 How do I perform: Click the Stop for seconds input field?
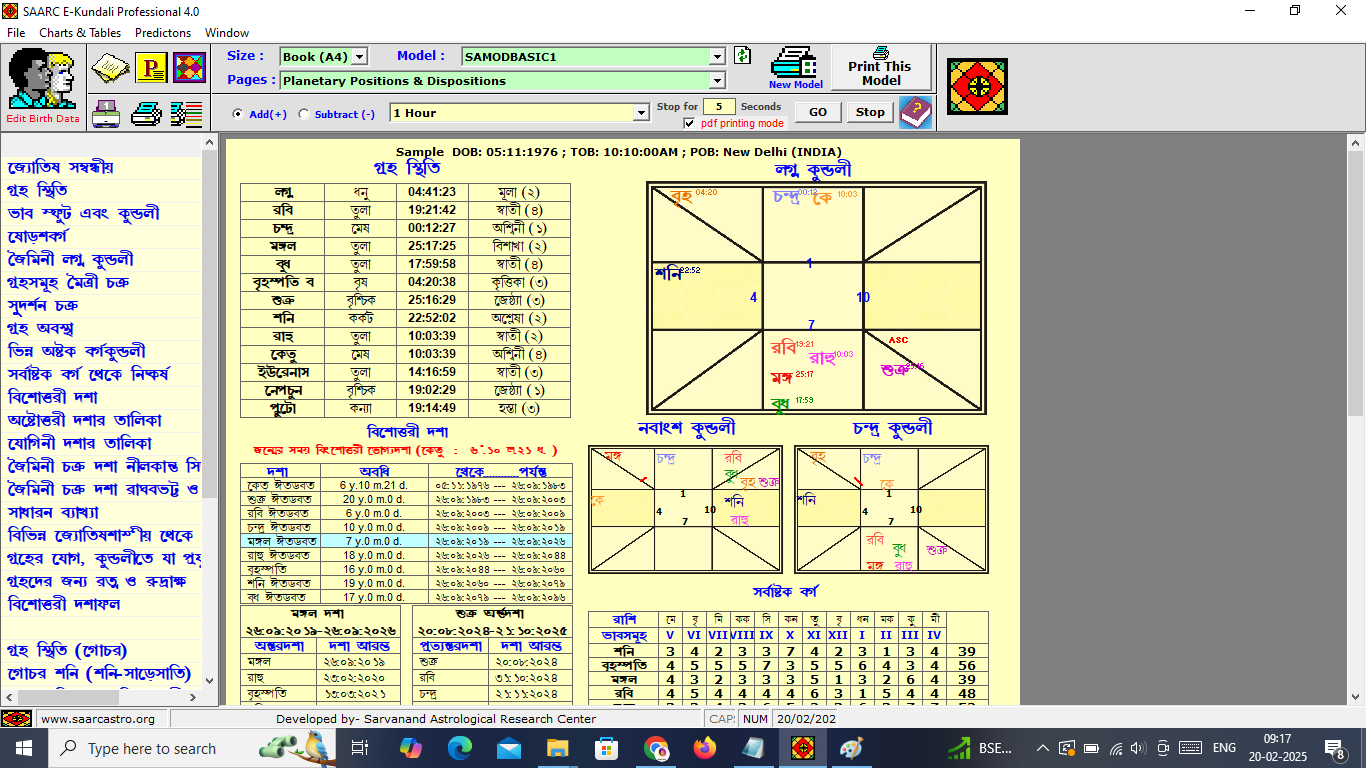[x=719, y=106]
